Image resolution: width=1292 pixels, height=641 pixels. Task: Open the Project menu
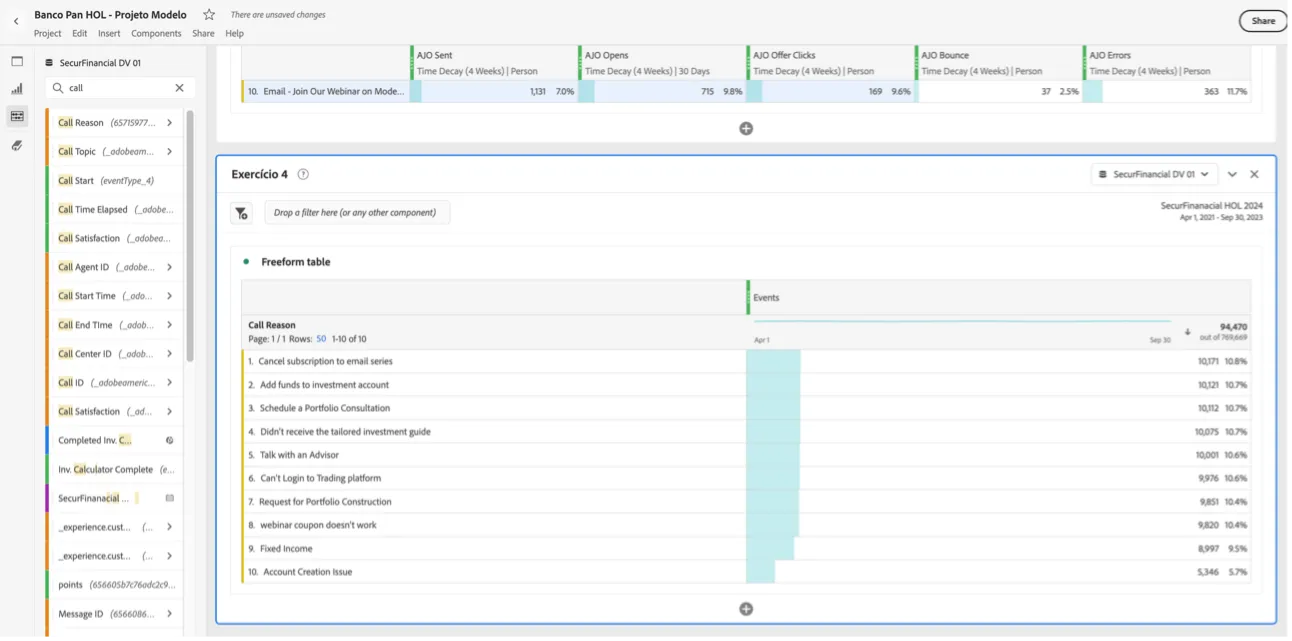click(x=48, y=34)
